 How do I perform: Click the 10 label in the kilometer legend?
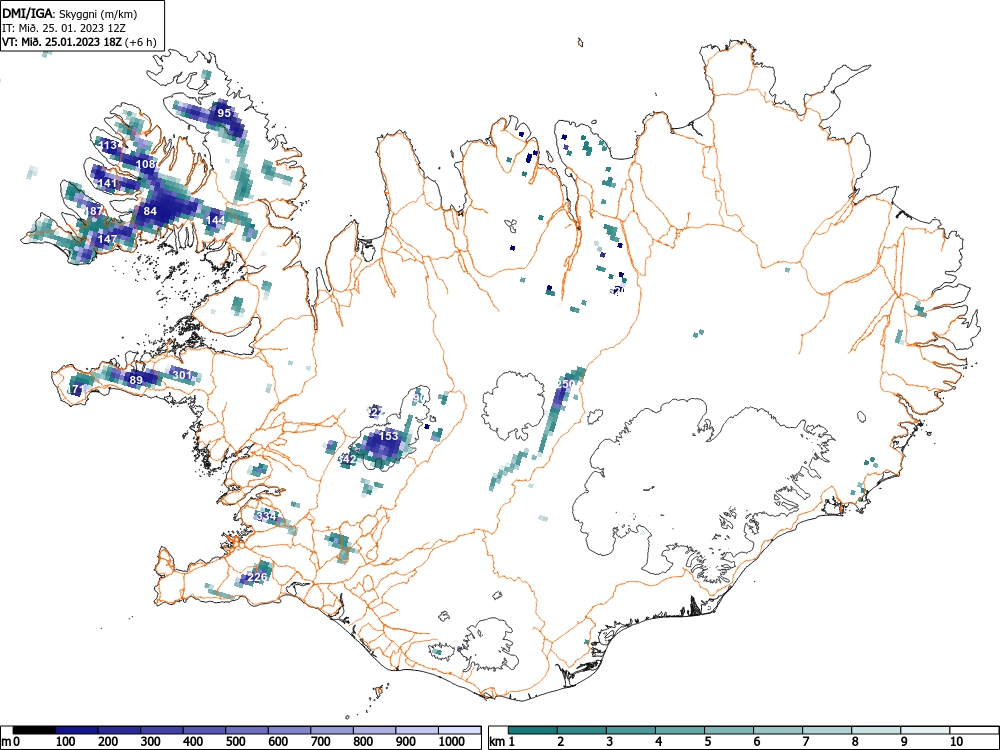tap(956, 742)
